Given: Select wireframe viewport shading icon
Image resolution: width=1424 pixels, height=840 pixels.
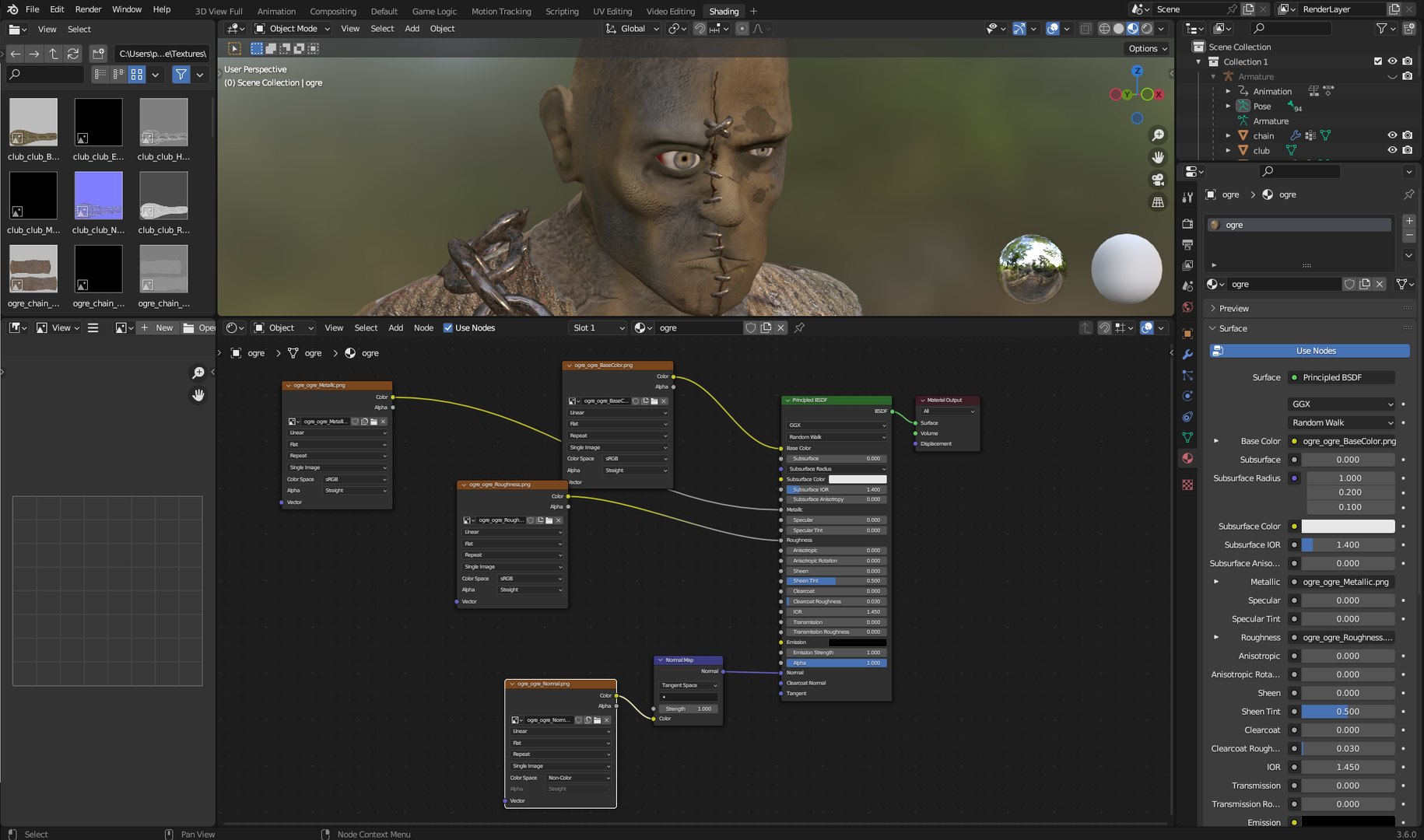Looking at the screenshot, I should pos(1104,29).
